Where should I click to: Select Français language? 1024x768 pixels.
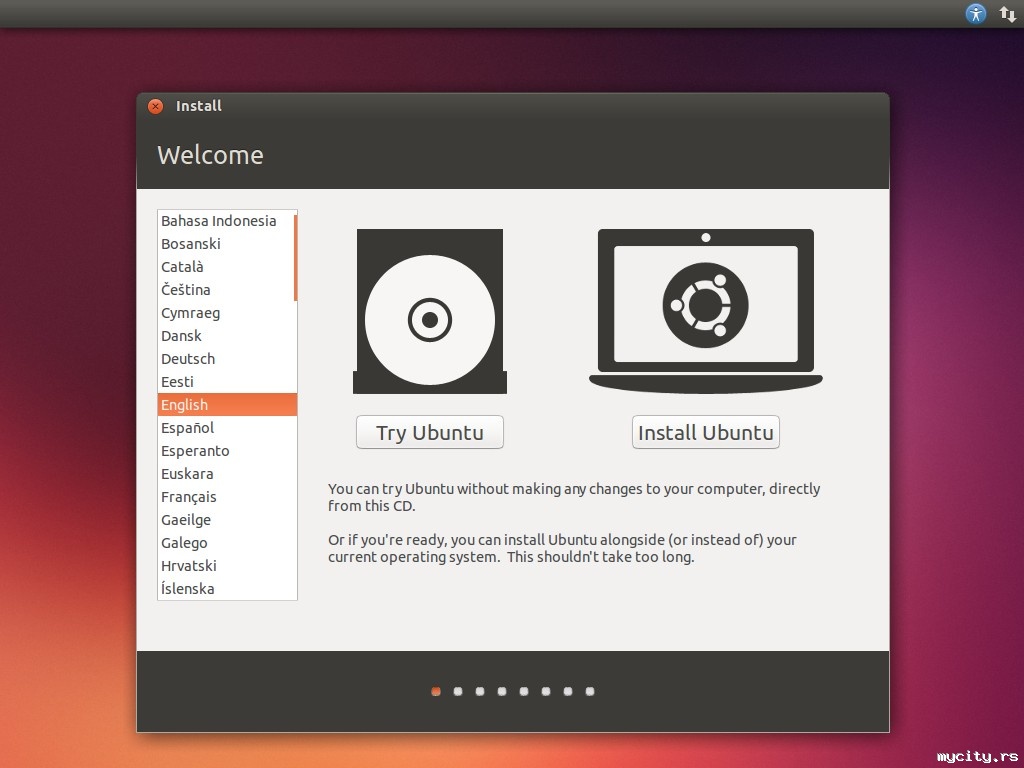coord(226,496)
